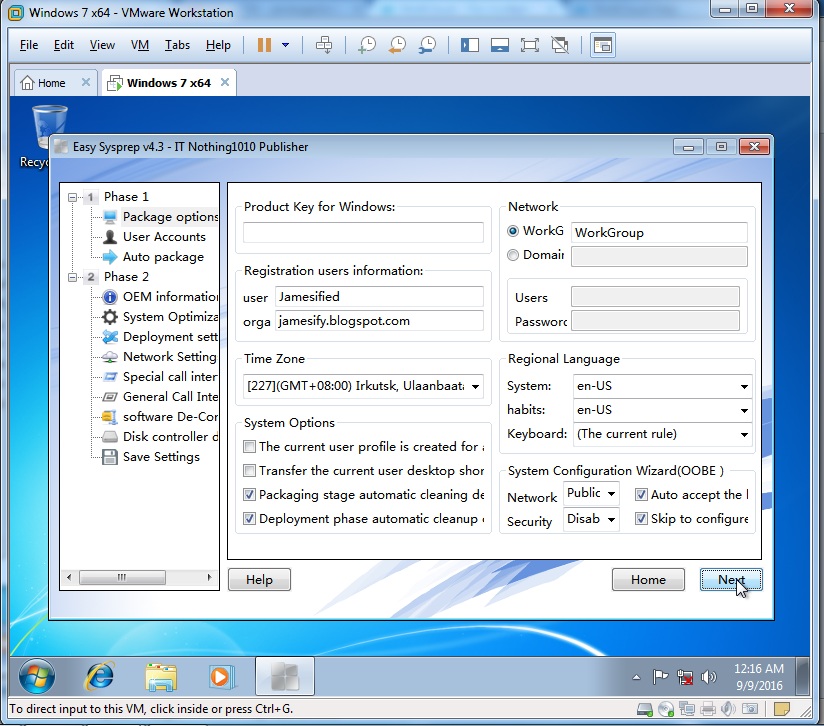This screenshot has width=824, height=726.
Task: Open the volume speaker tray icon
Action: [x=709, y=677]
